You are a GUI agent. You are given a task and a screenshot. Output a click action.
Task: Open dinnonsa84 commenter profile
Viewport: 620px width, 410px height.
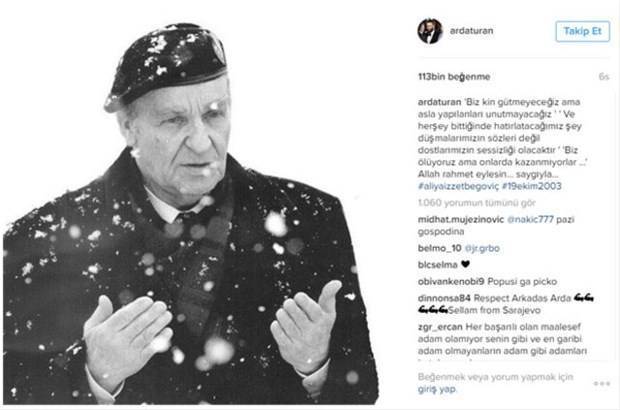point(444,298)
